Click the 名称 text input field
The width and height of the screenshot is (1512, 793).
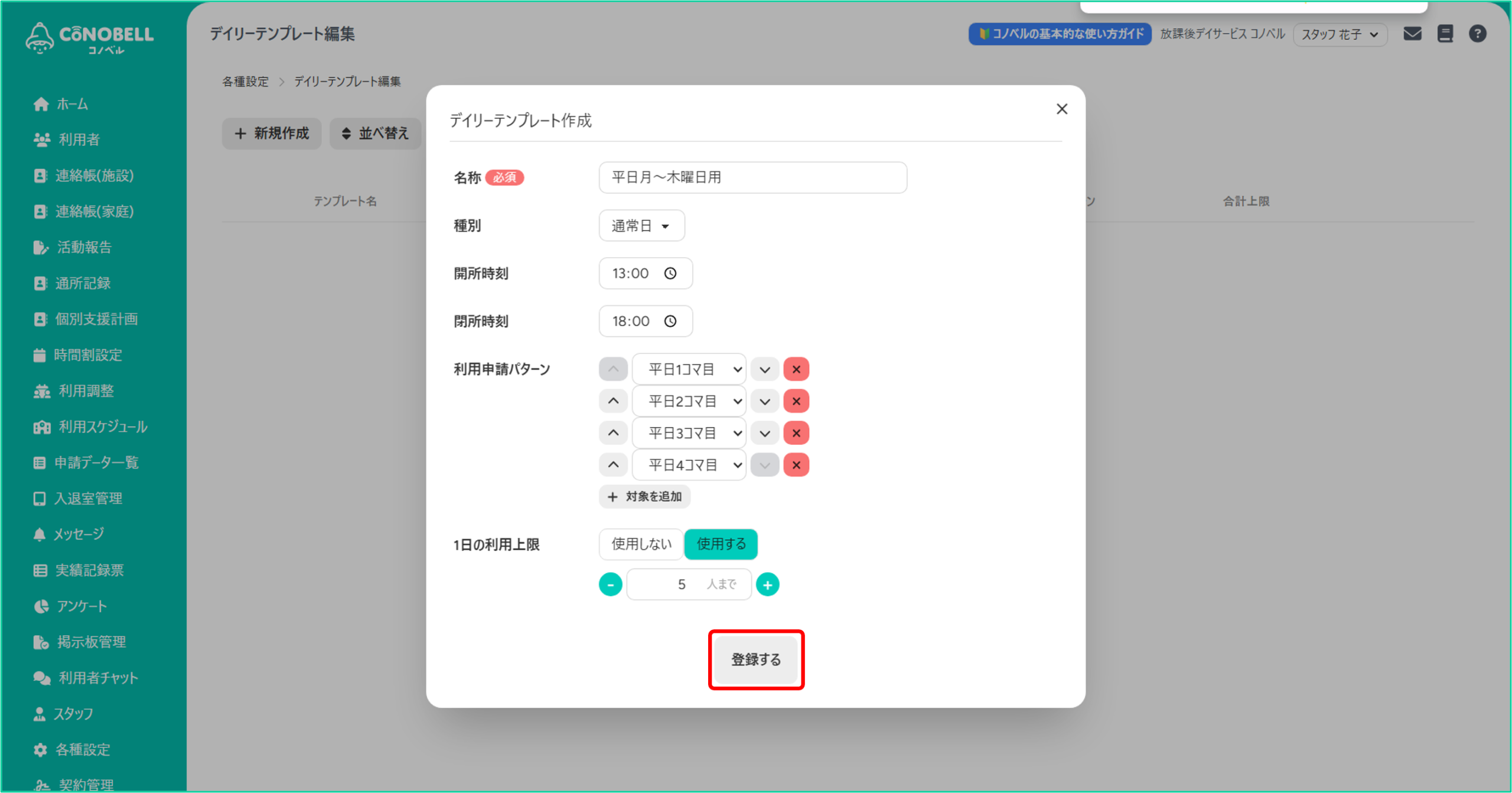(752, 177)
